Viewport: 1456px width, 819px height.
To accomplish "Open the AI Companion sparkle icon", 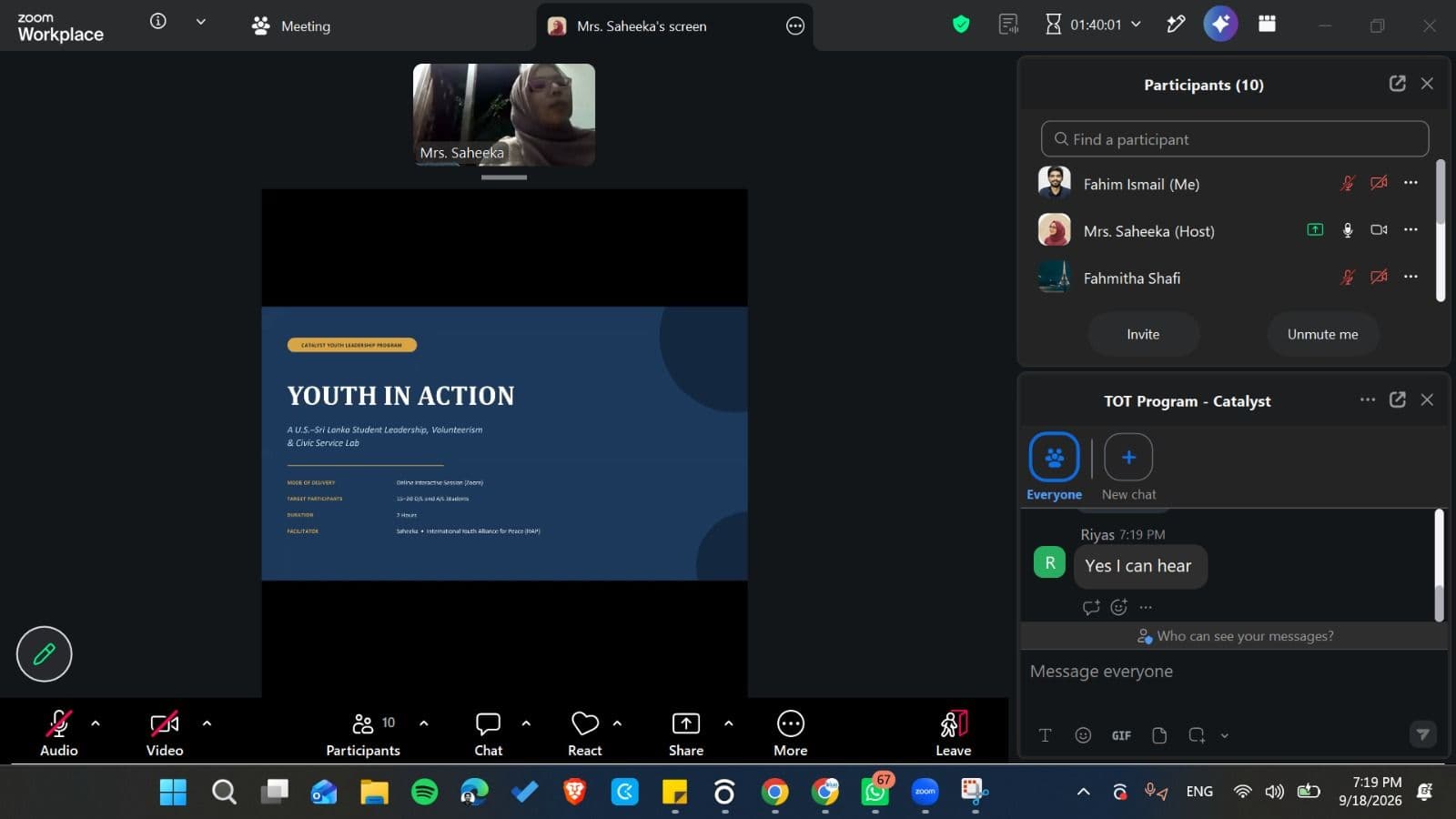I will point(1220,24).
